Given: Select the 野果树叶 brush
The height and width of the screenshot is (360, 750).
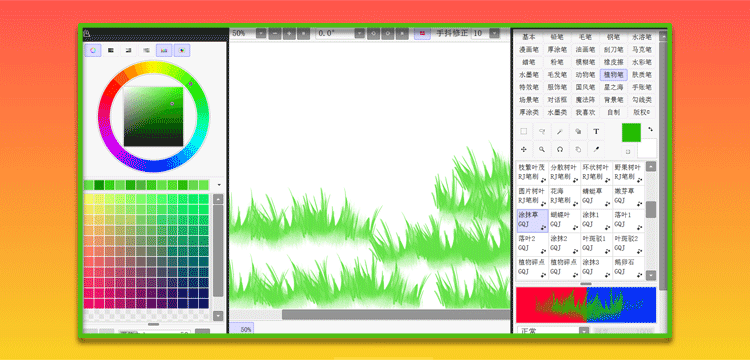Looking at the screenshot, I should [628, 173].
